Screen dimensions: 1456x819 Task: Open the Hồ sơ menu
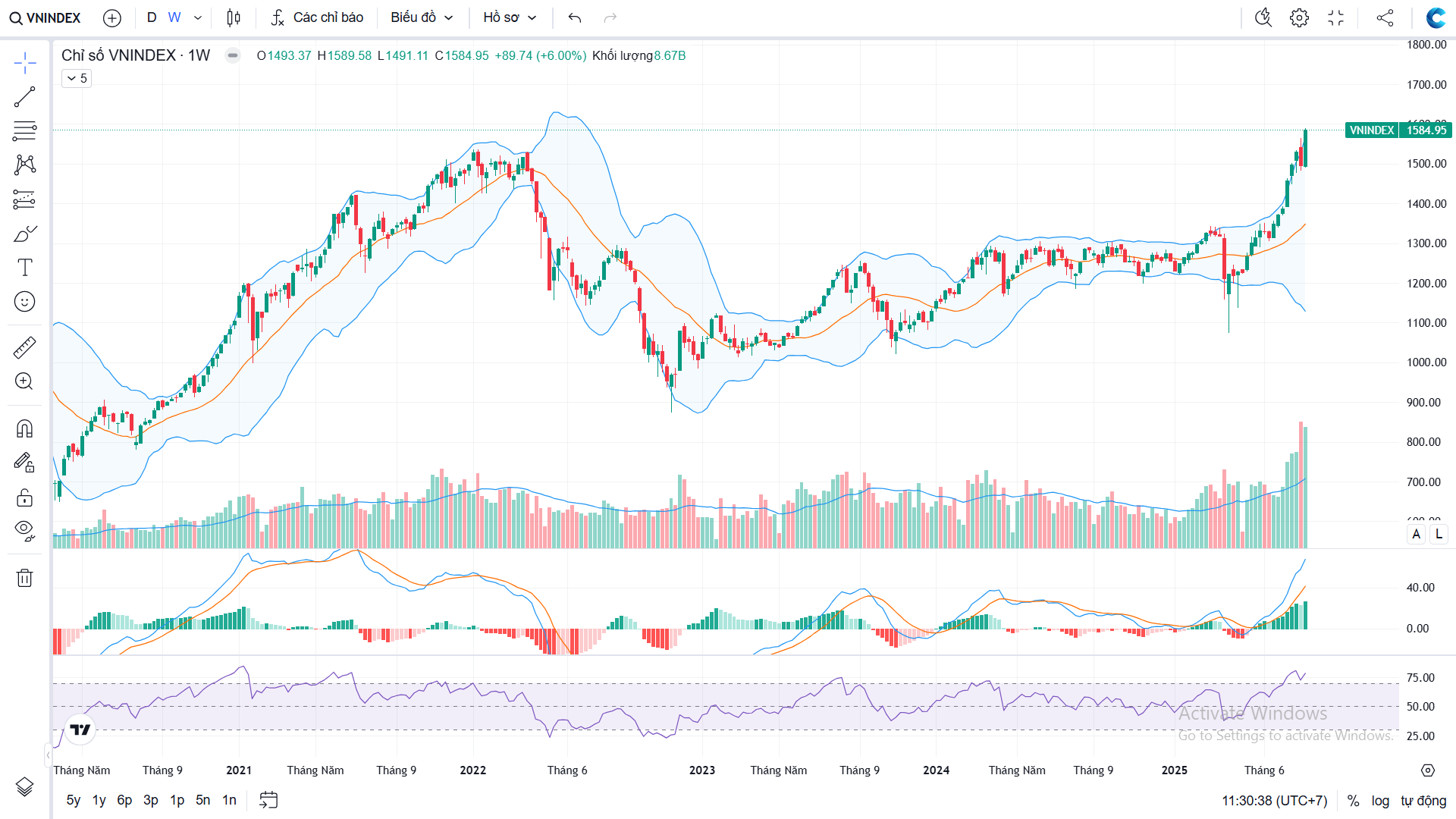coord(510,17)
